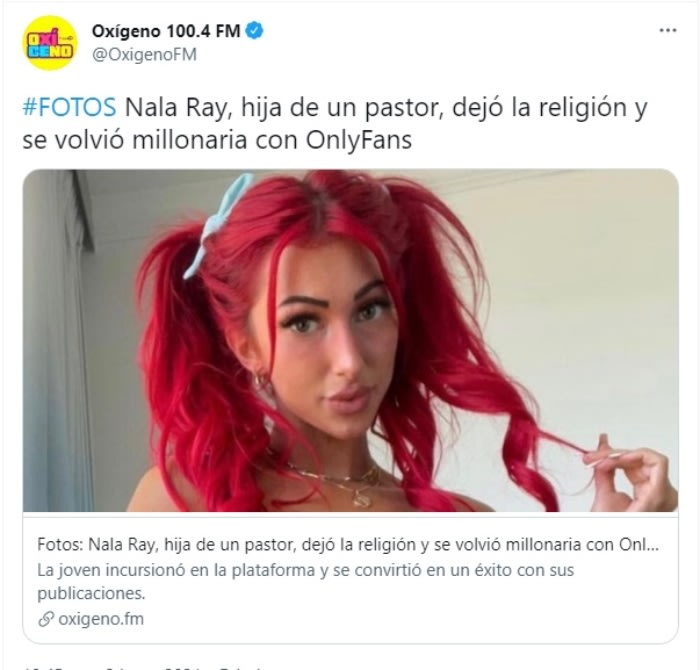The height and width of the screenshot is (670, 700).
Task: Open the card headline starting with 'Fotos: Nala Ray'
Action: (348, 545)
